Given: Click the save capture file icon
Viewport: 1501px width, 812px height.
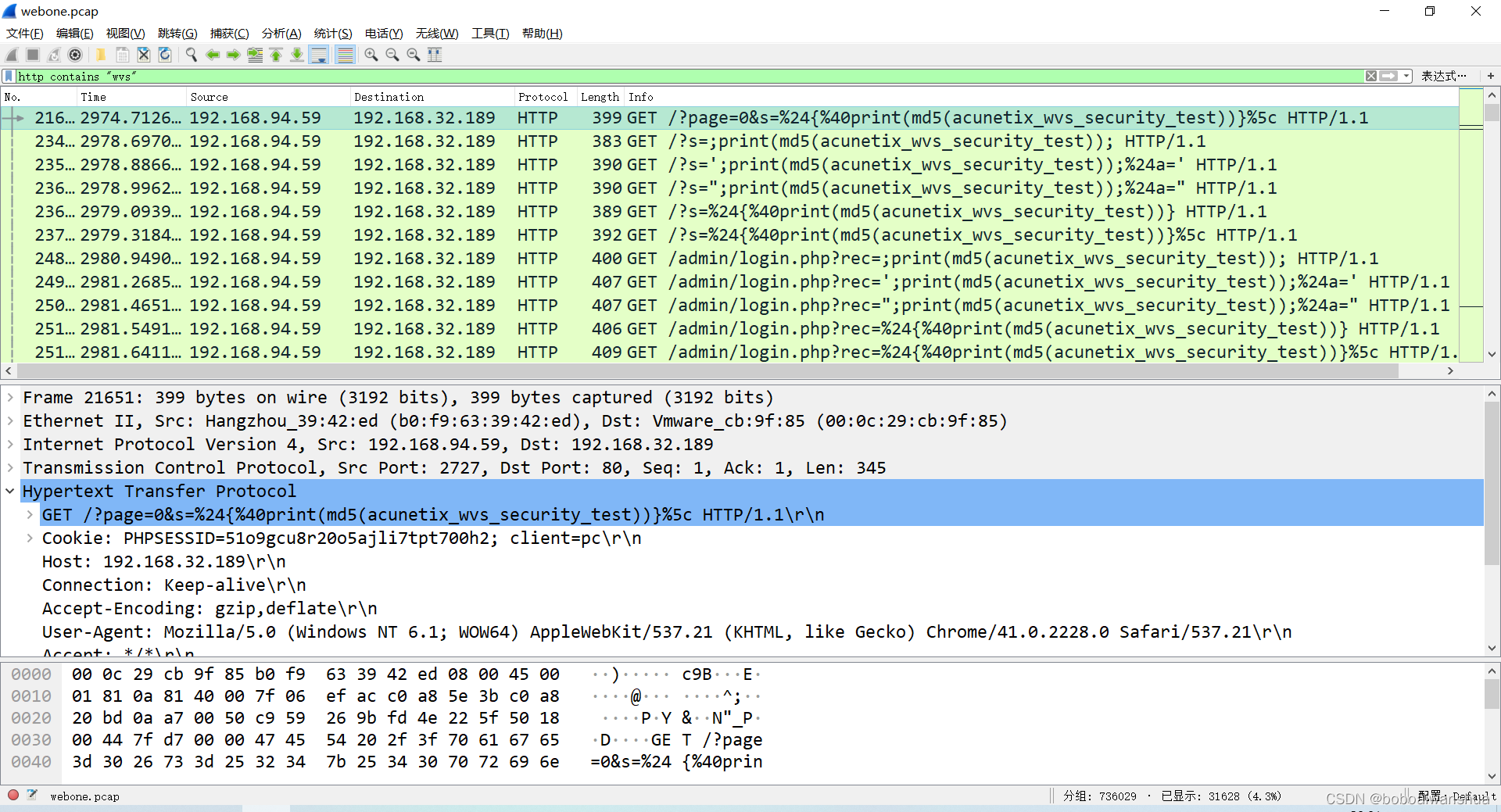Looking at the screenshot, I should point(123,55).
